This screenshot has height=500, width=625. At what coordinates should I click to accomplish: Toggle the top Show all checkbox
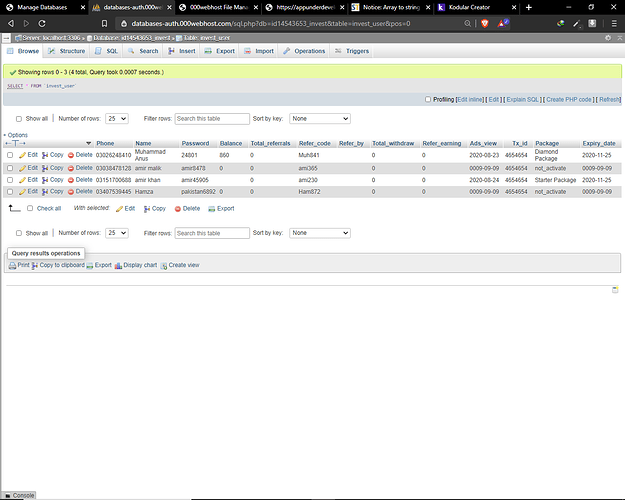19,119
